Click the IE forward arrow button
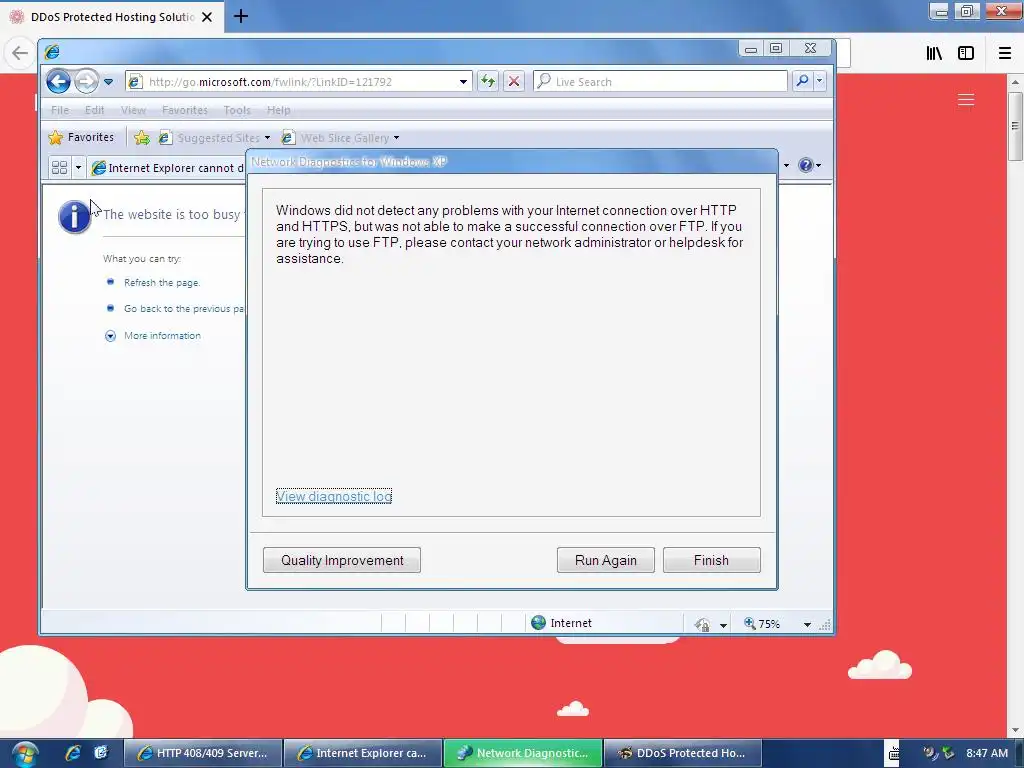The image size is (1024, 768). (86, 82)
